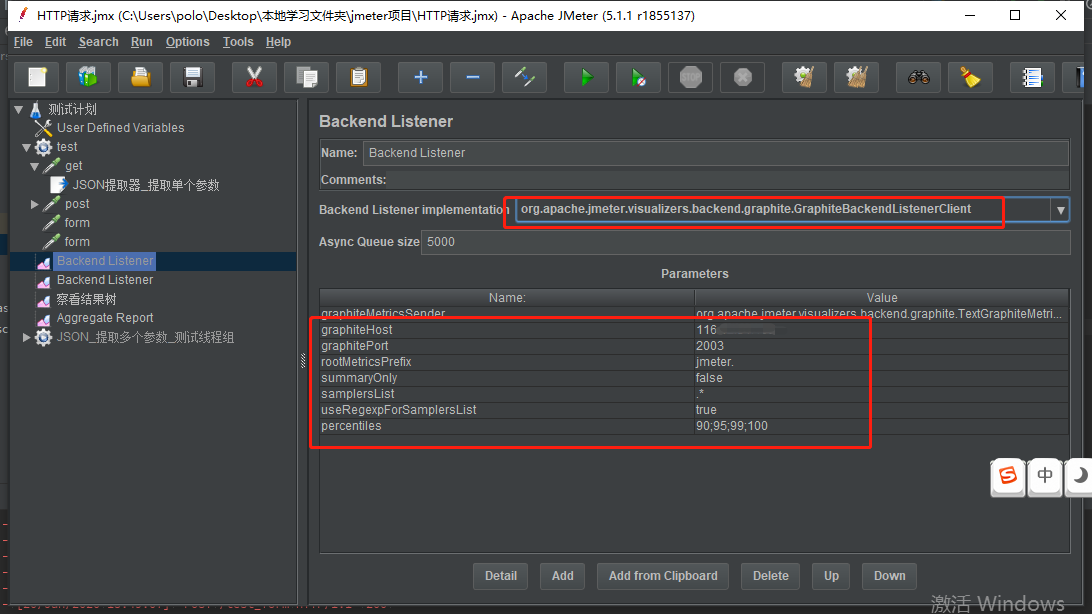The height and width of the screenshot is (614, 1092).
Task: Expand the post sampler node
Action: [34, 204]
